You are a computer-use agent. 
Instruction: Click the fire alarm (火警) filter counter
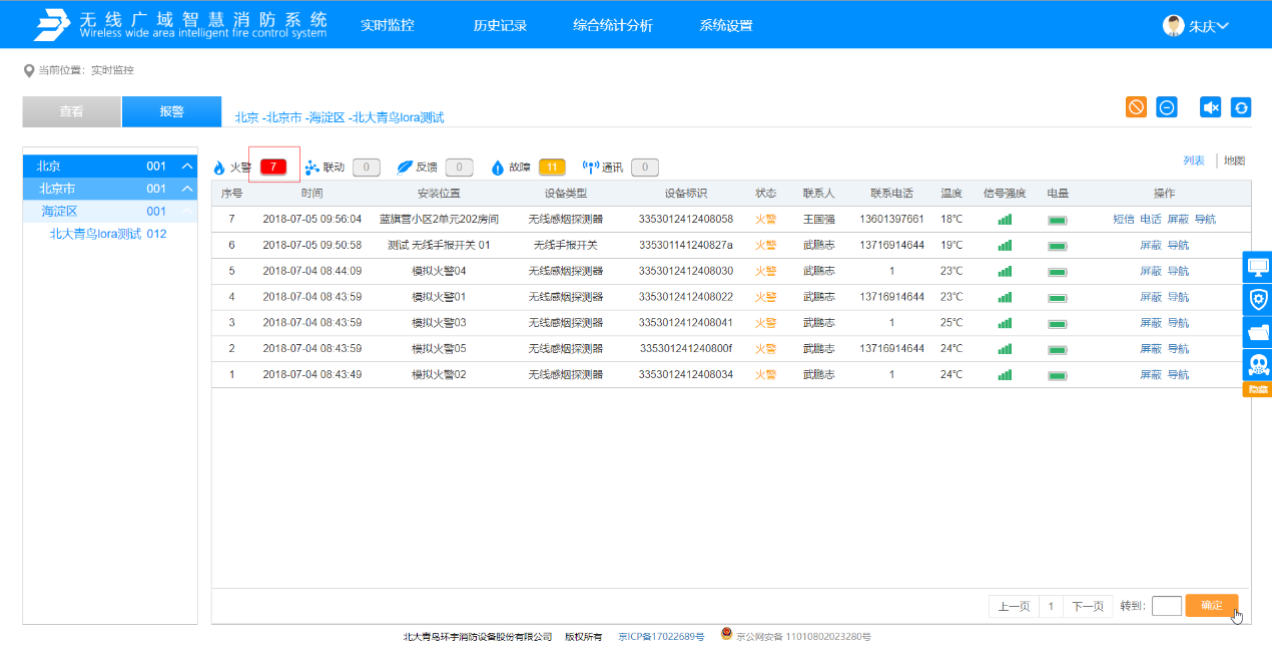(x=274, y=166)
